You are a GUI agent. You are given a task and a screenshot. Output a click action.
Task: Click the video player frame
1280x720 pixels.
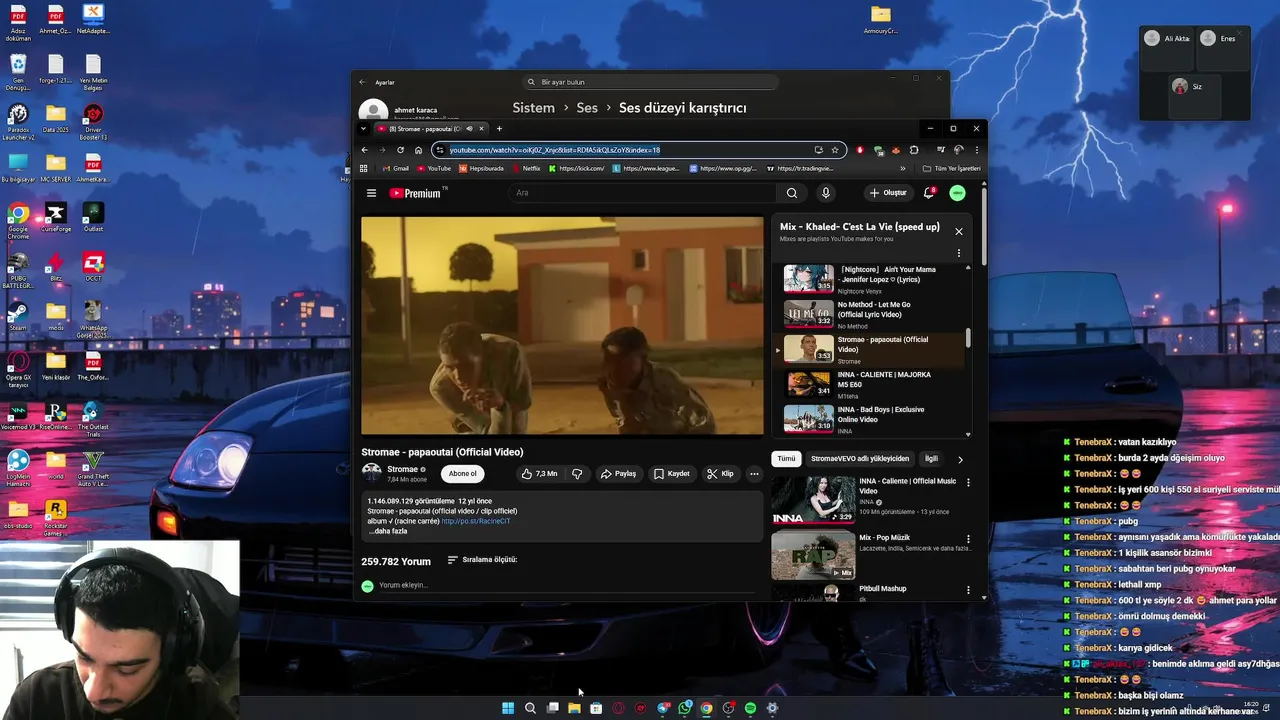(562, 326)
